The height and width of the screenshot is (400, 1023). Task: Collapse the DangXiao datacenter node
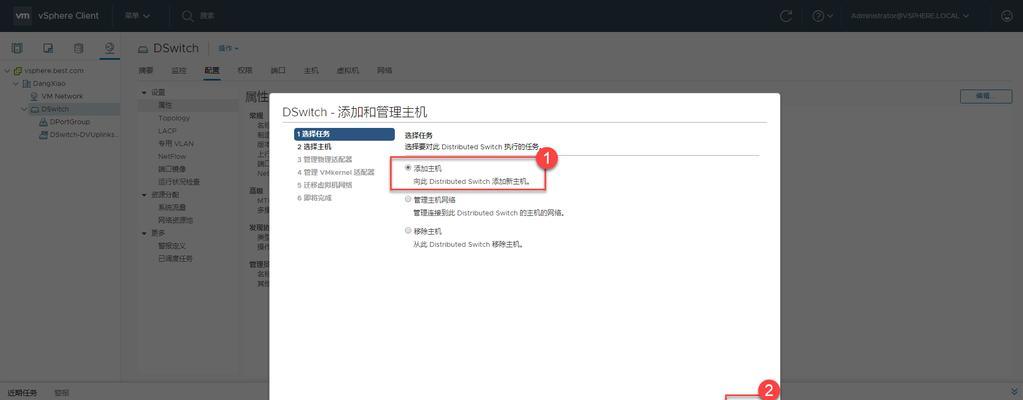click(16, 84)
